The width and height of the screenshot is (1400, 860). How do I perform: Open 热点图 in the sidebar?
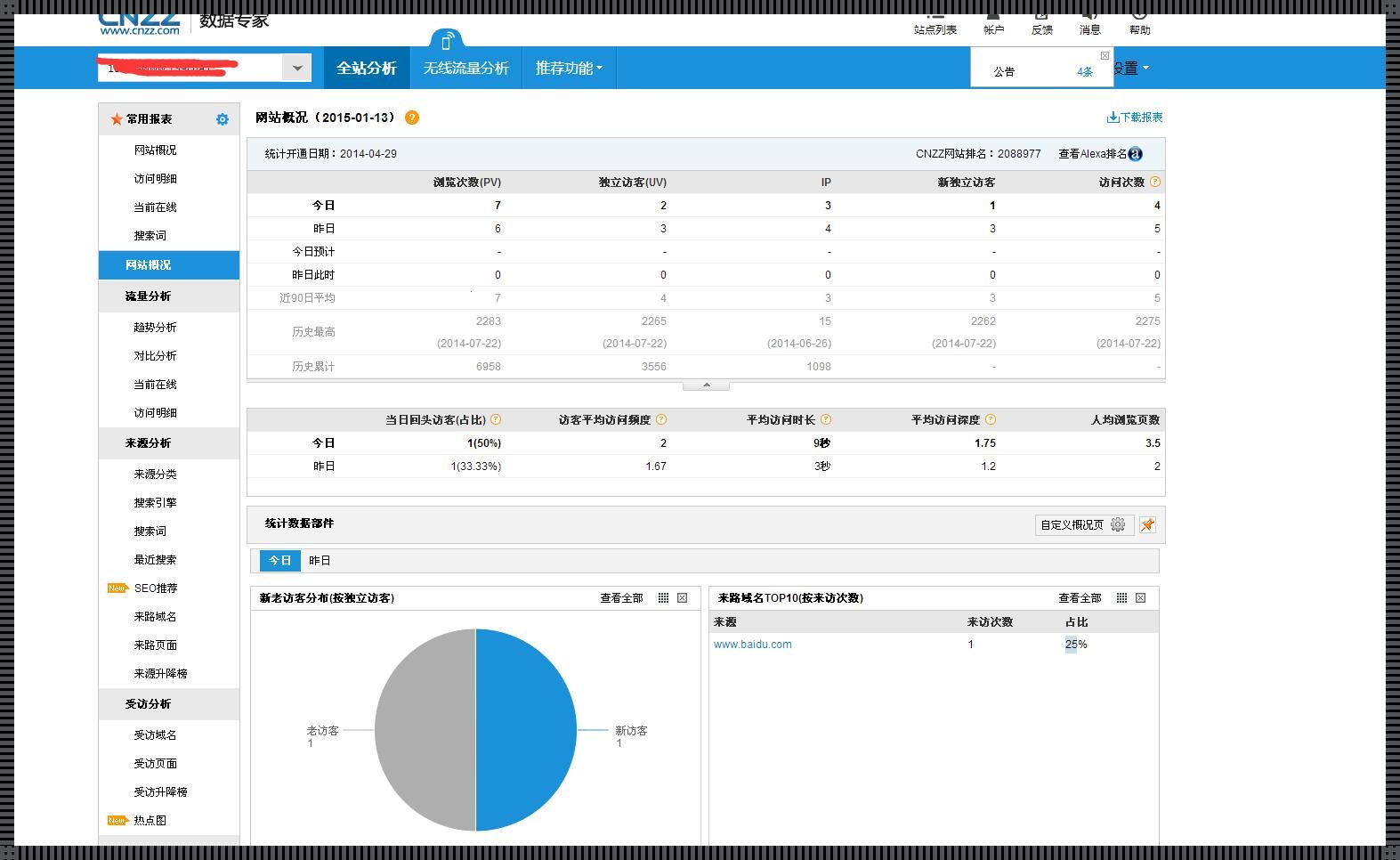[150, 821]
